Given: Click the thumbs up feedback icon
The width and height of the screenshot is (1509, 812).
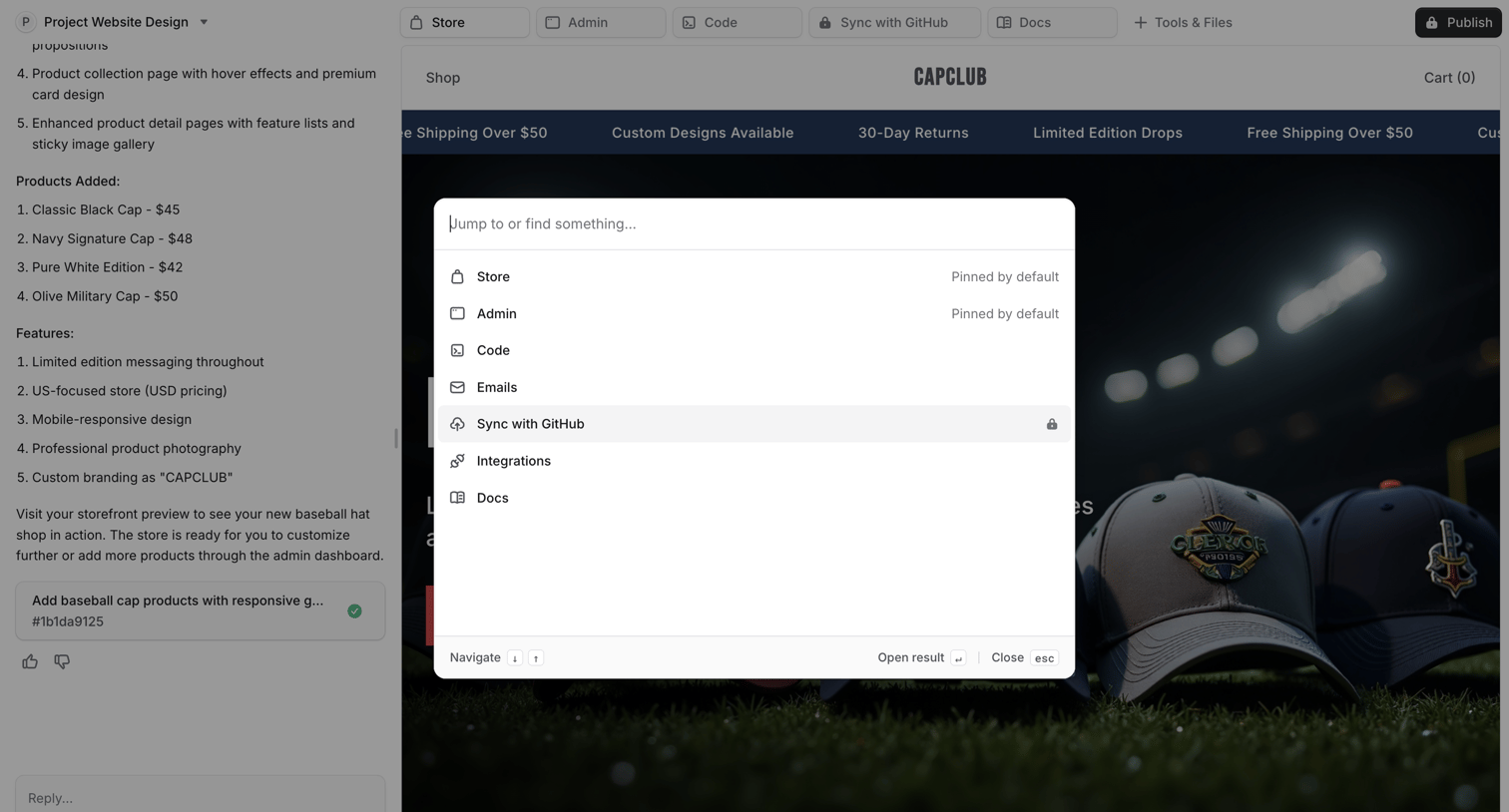Looking at the screenshot, I should click(x=30, y=661).
